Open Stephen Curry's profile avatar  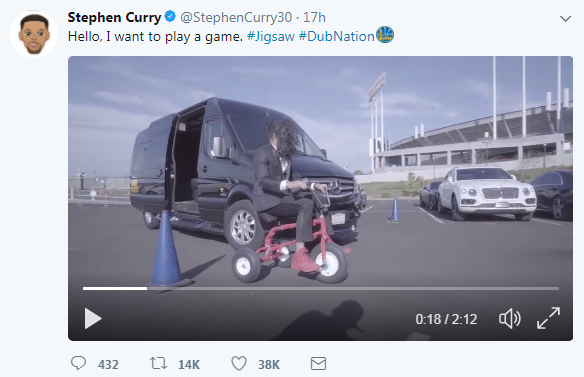point(34,34)
